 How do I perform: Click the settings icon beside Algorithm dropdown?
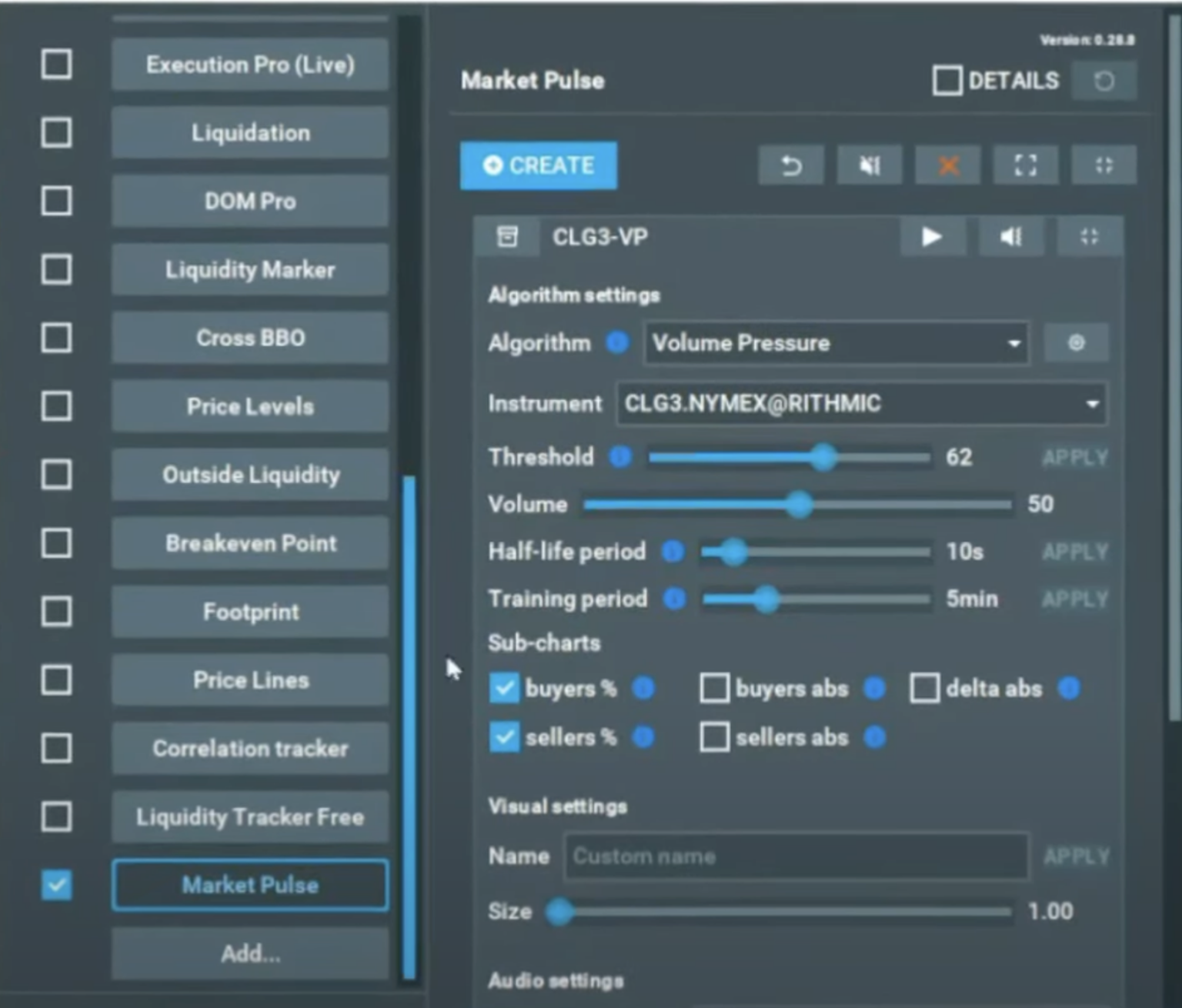pos(1076,343)
